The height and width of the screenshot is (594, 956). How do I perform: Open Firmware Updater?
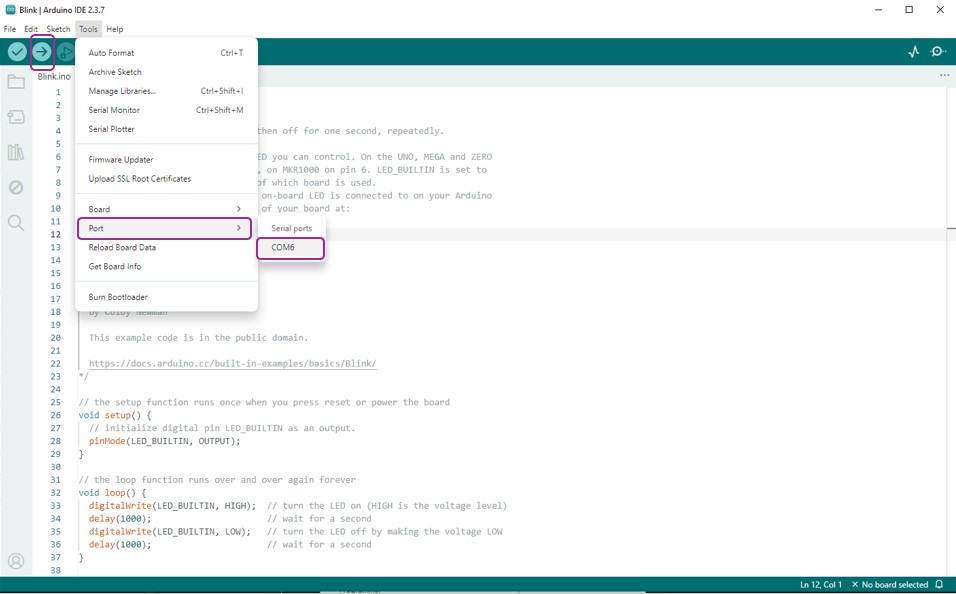[x=166, y=160]
